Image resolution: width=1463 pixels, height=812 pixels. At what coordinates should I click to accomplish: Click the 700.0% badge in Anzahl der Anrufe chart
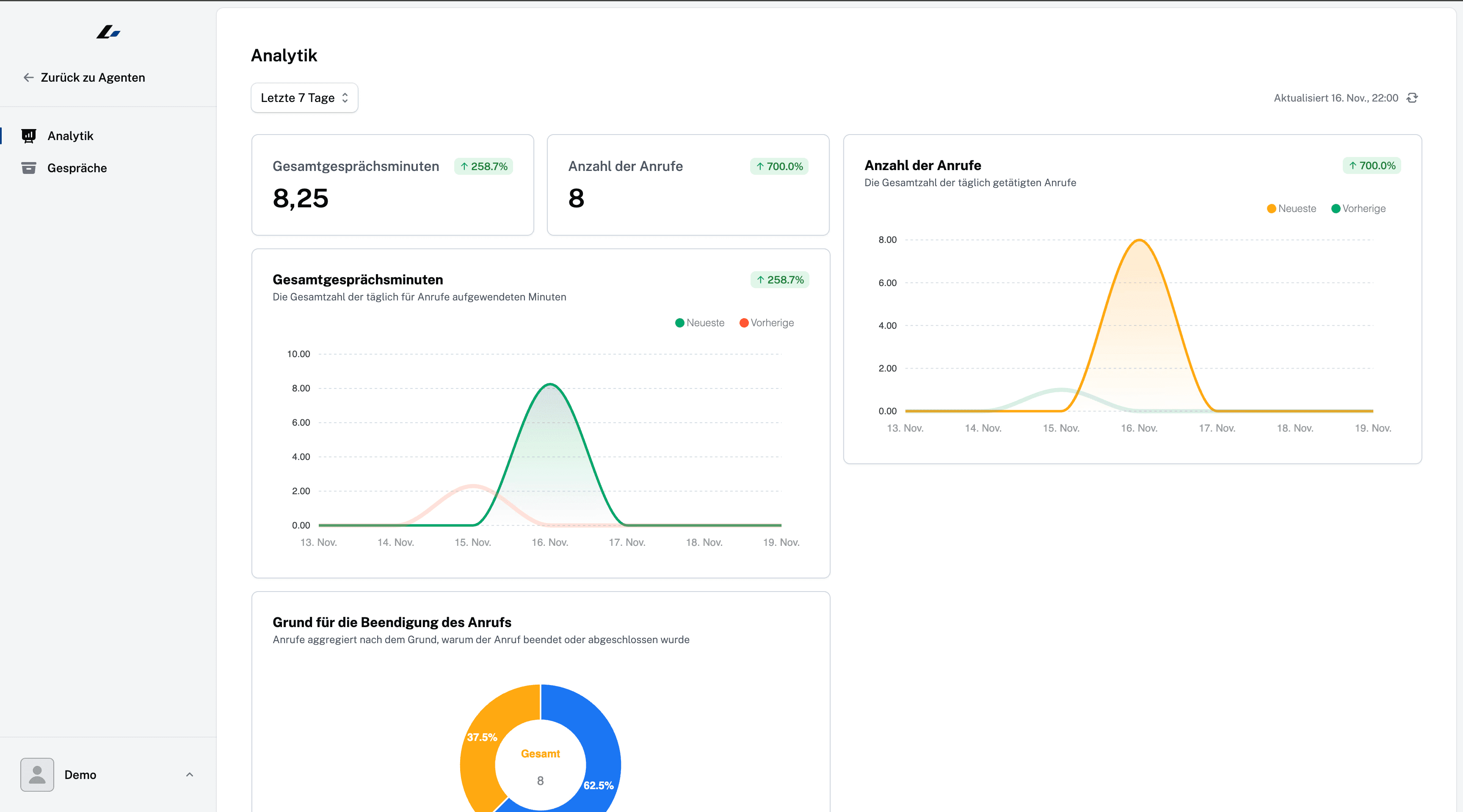click(x=1372, y=165)
